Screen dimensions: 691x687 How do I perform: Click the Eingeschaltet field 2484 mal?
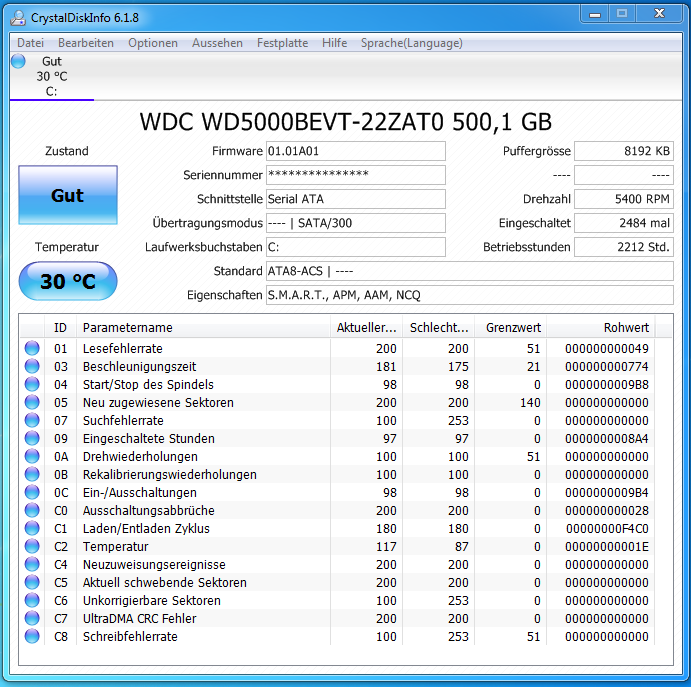tap(624, 223)
